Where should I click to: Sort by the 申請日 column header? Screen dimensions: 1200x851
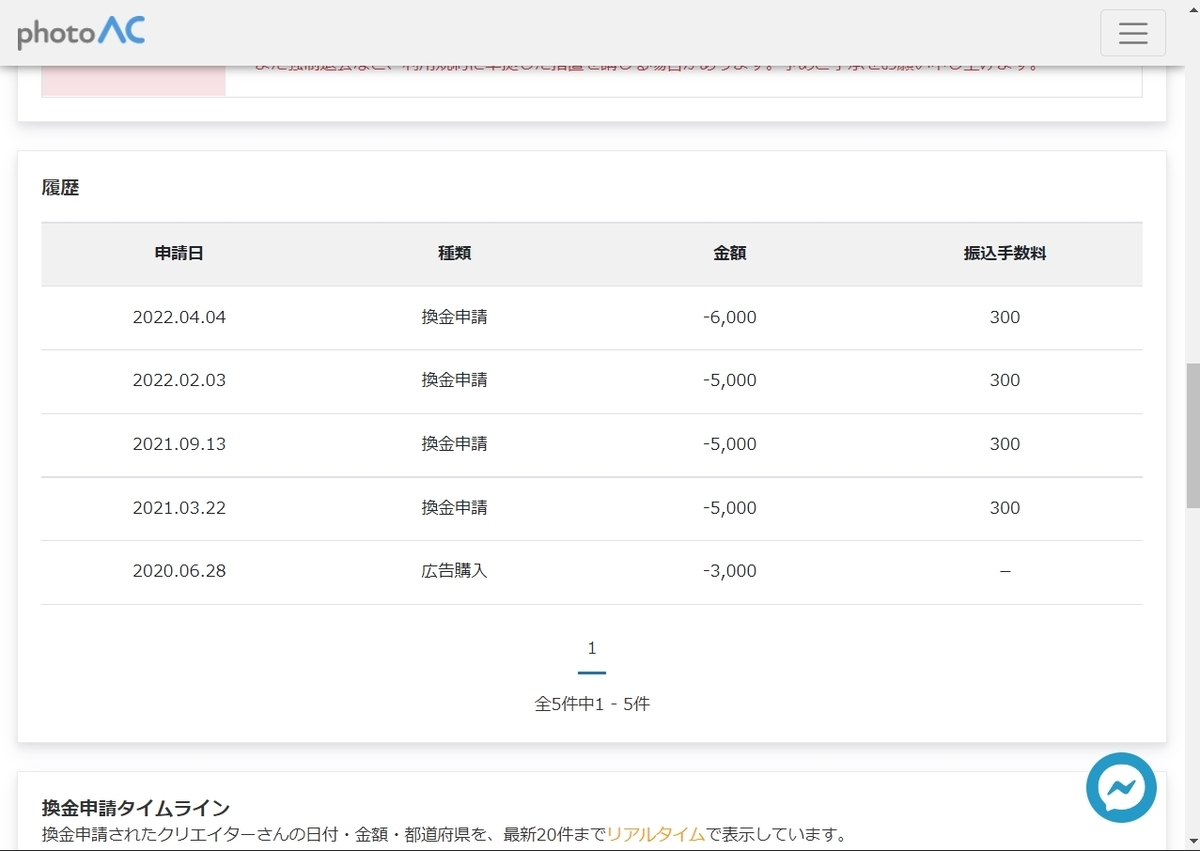tap(180, 253)
